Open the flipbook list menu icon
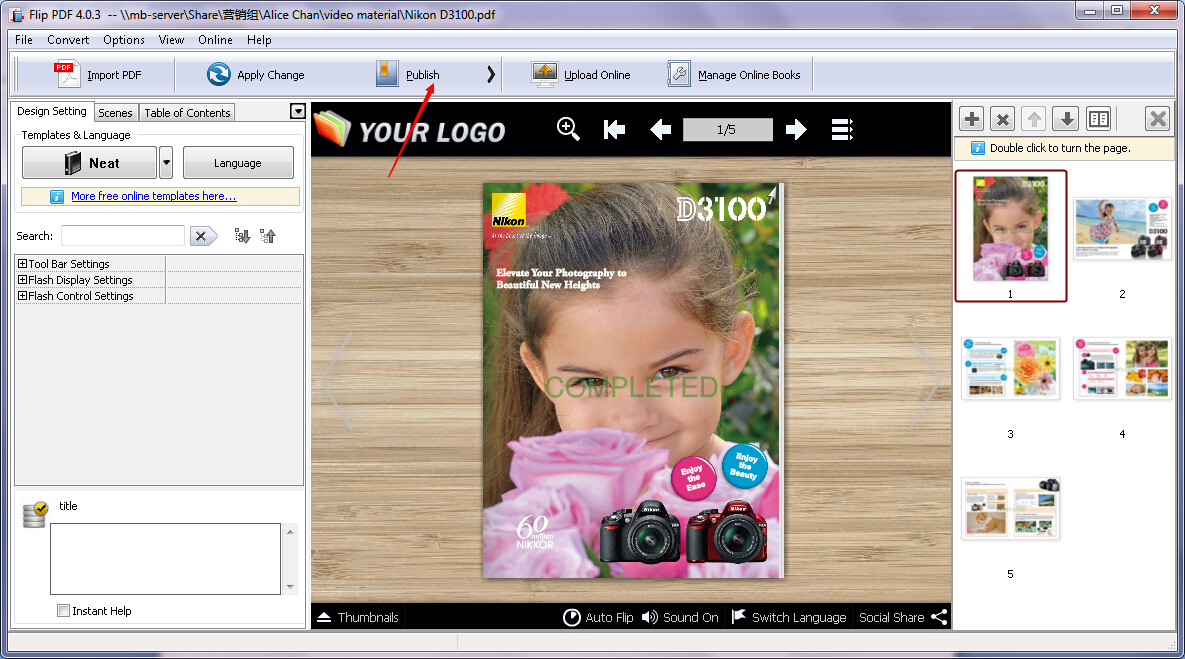This screenshot has height=659, width=1185. point(842,130)
